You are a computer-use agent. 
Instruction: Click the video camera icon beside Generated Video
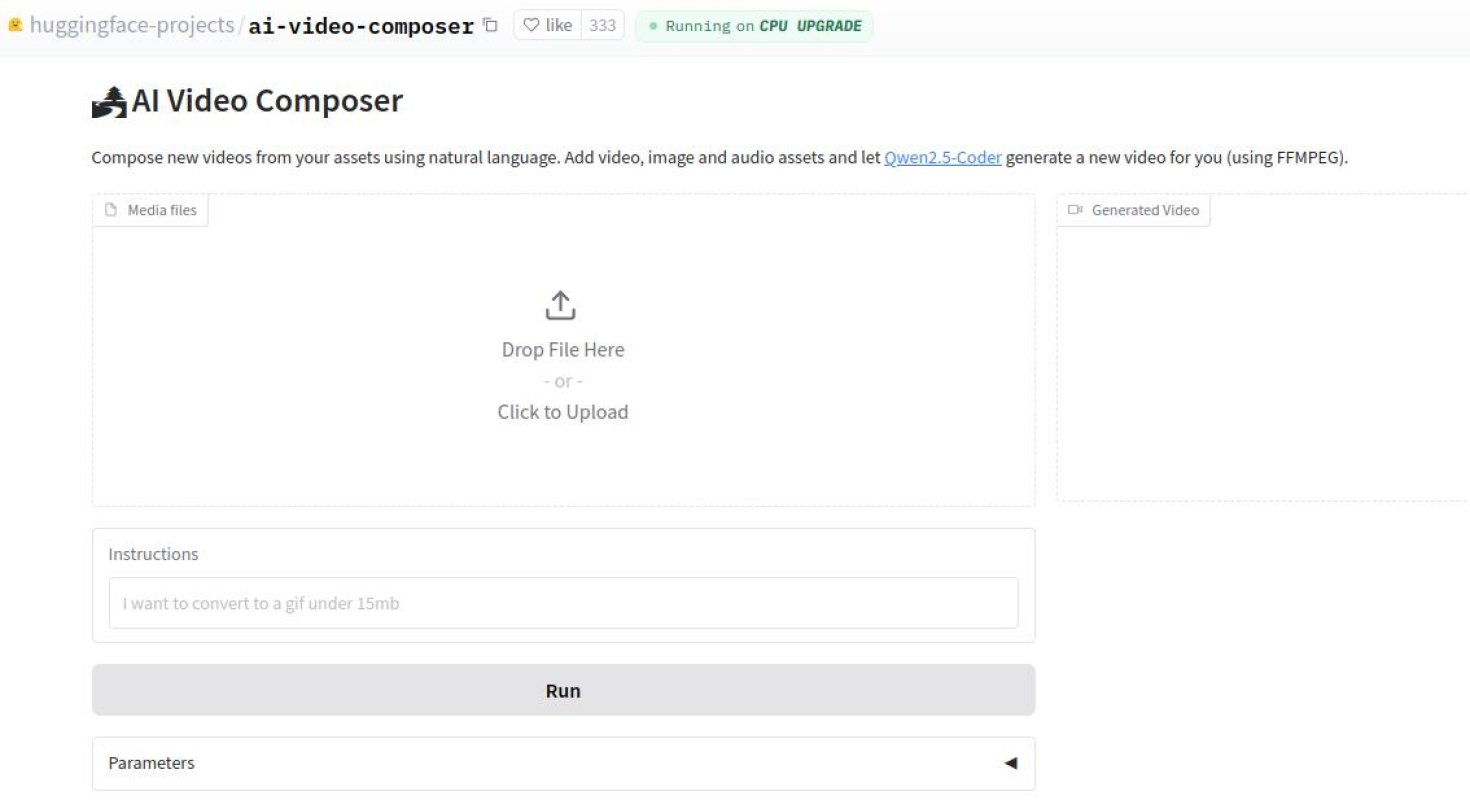coord(1076,210)
